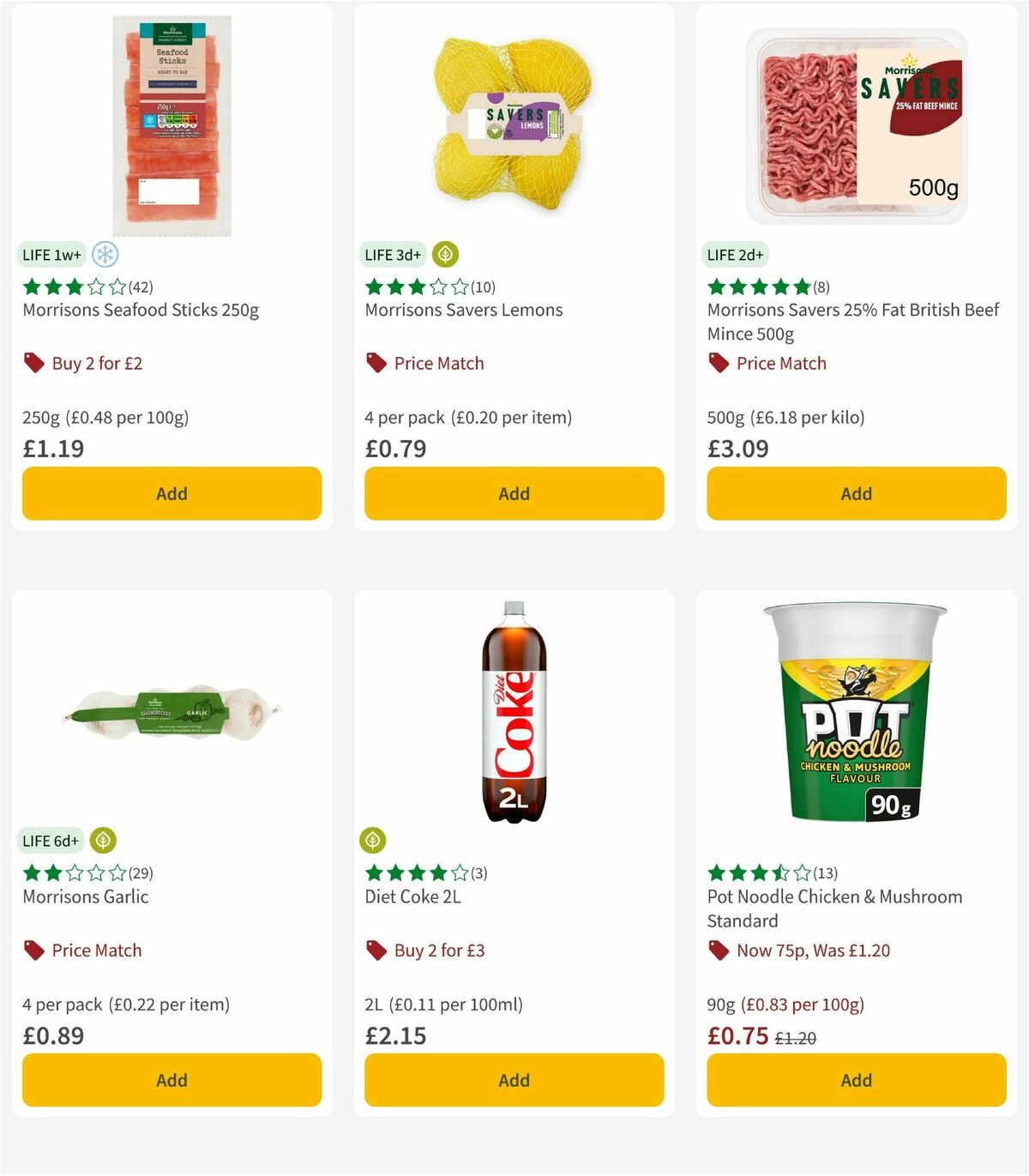This screenshot has width=1029, height=1176.
Task: Click the Buy 2 for £2 offer text
Action: point(98,363)
